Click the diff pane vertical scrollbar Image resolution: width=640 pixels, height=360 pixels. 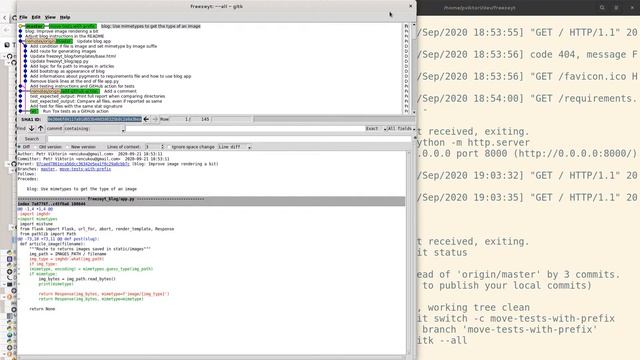(x=409, y=253)
